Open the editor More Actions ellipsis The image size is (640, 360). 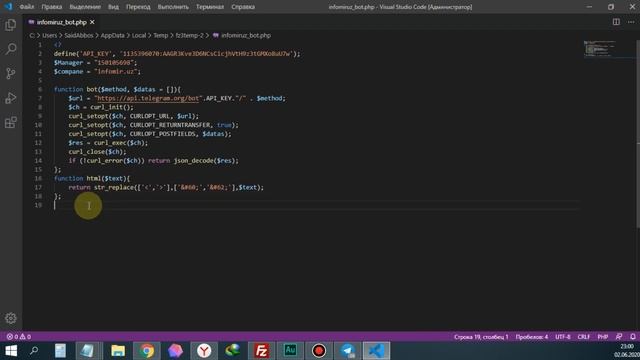631,22
